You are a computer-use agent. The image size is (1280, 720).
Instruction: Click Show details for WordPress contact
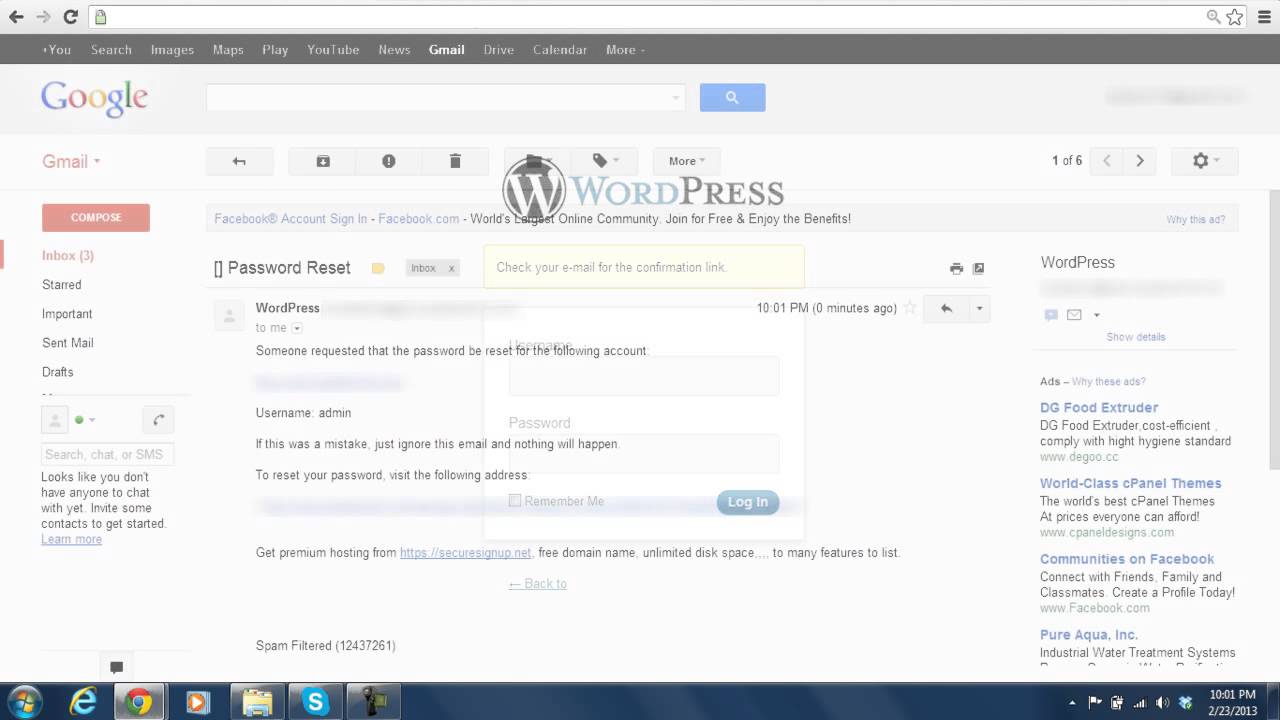click(x=1136, y=337)
